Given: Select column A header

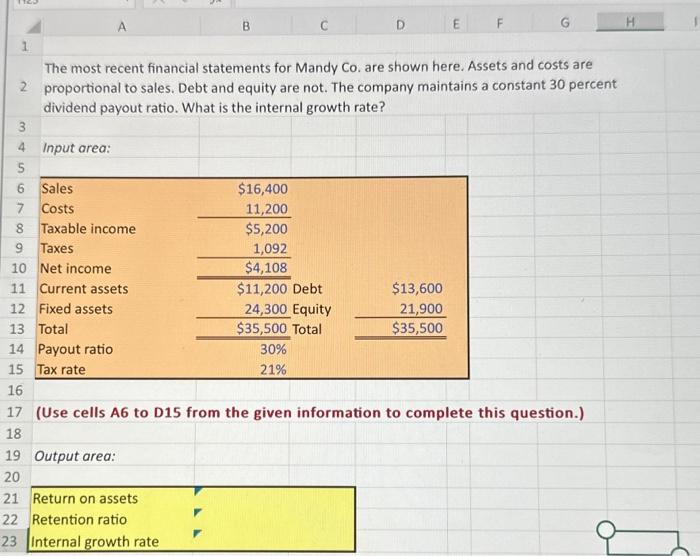Looking at the screenshot, I should (x=121, y=27).
